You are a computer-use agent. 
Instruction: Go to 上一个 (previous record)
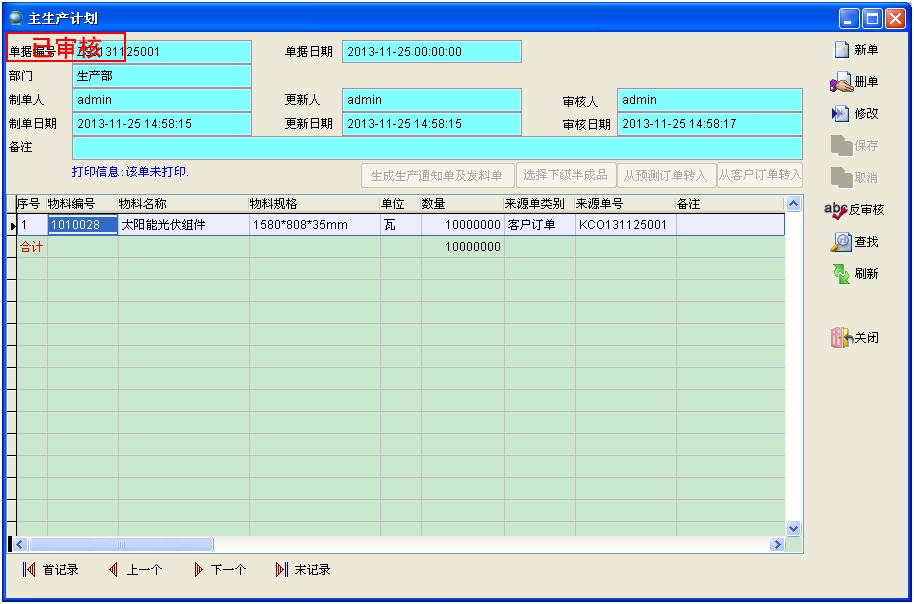114,570
